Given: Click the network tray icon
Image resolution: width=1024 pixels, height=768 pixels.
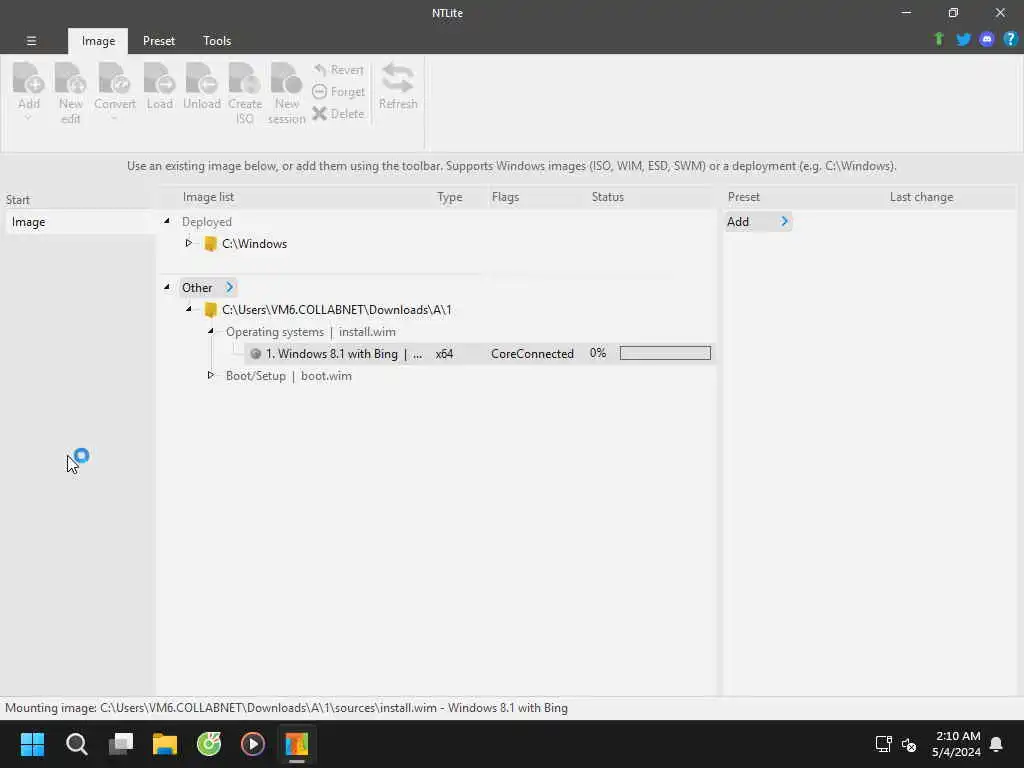Looking at the screenshot, I should pyautogui.click(x=883, y=744).
